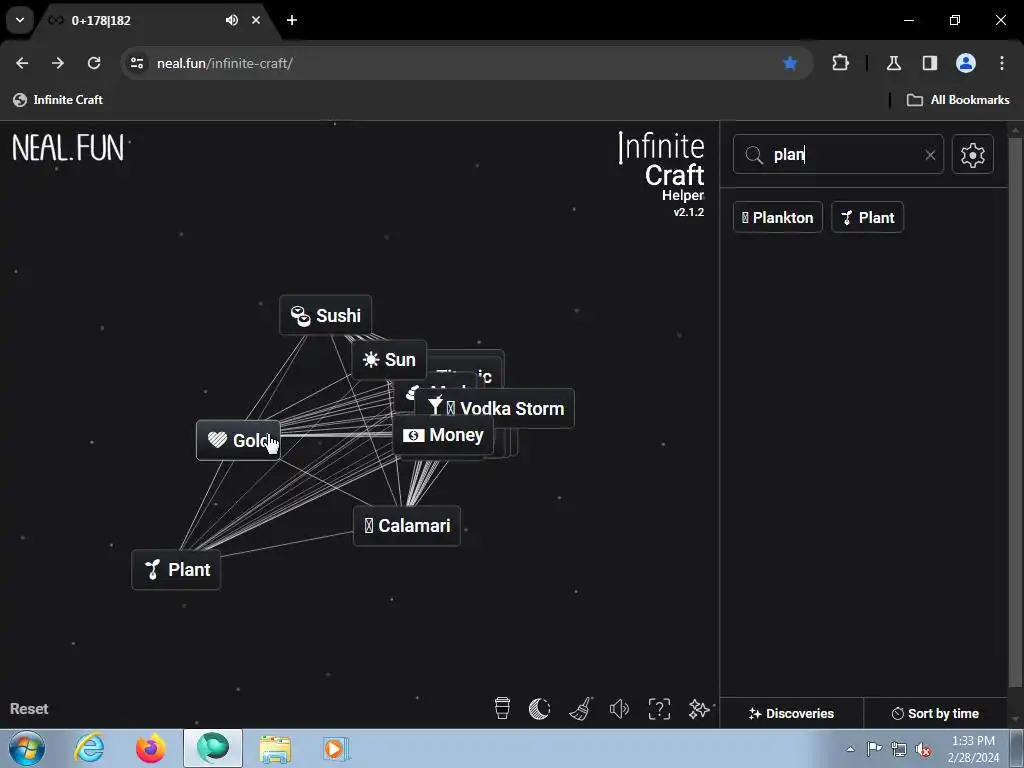Image resolution: width=1024 pixels, height=768 pixels.
Task: Select the Money element on the canvas
Action: (443, 435)
